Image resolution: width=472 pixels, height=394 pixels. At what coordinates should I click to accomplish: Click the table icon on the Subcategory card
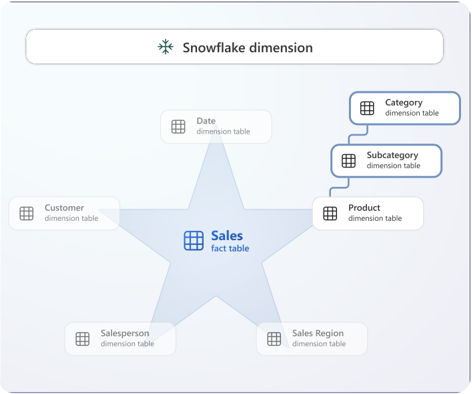tap(349, 161)
